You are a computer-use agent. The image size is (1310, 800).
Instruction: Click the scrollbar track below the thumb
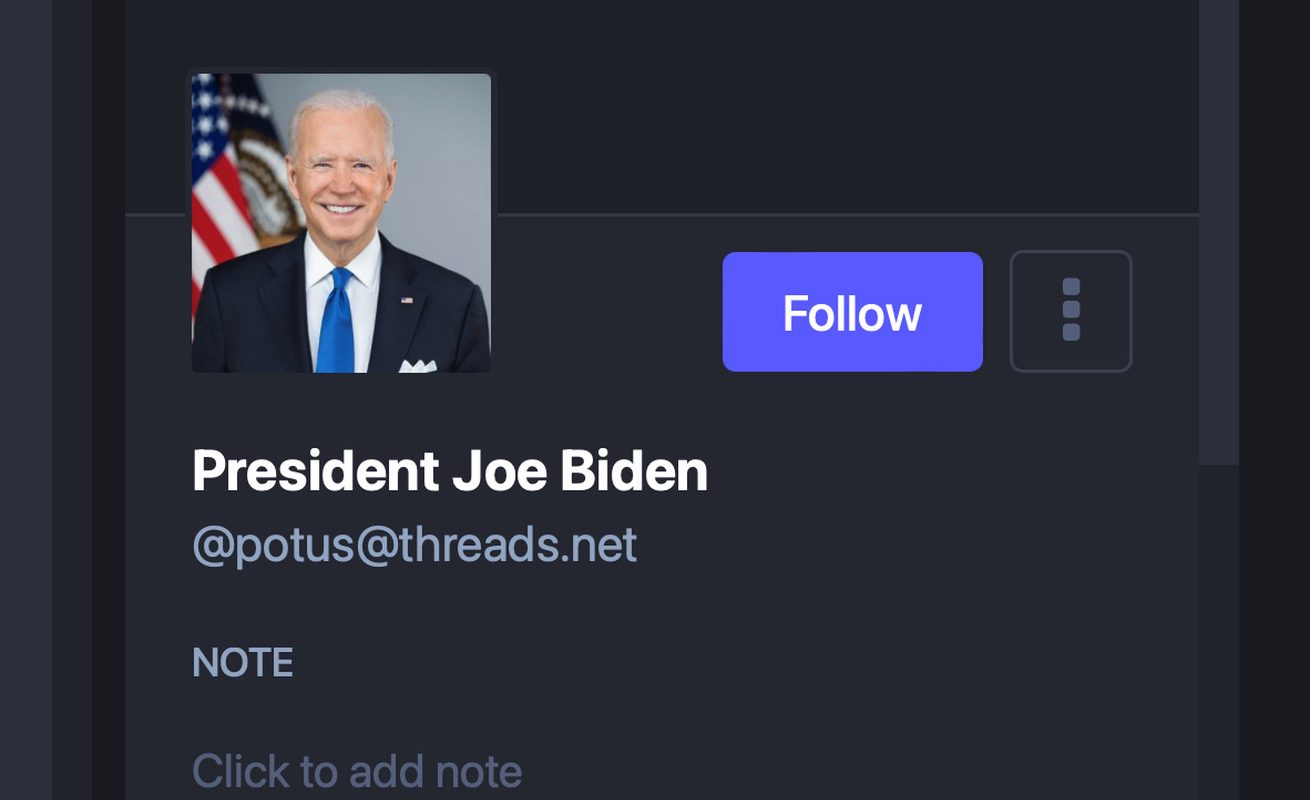tap(1219, 632)
